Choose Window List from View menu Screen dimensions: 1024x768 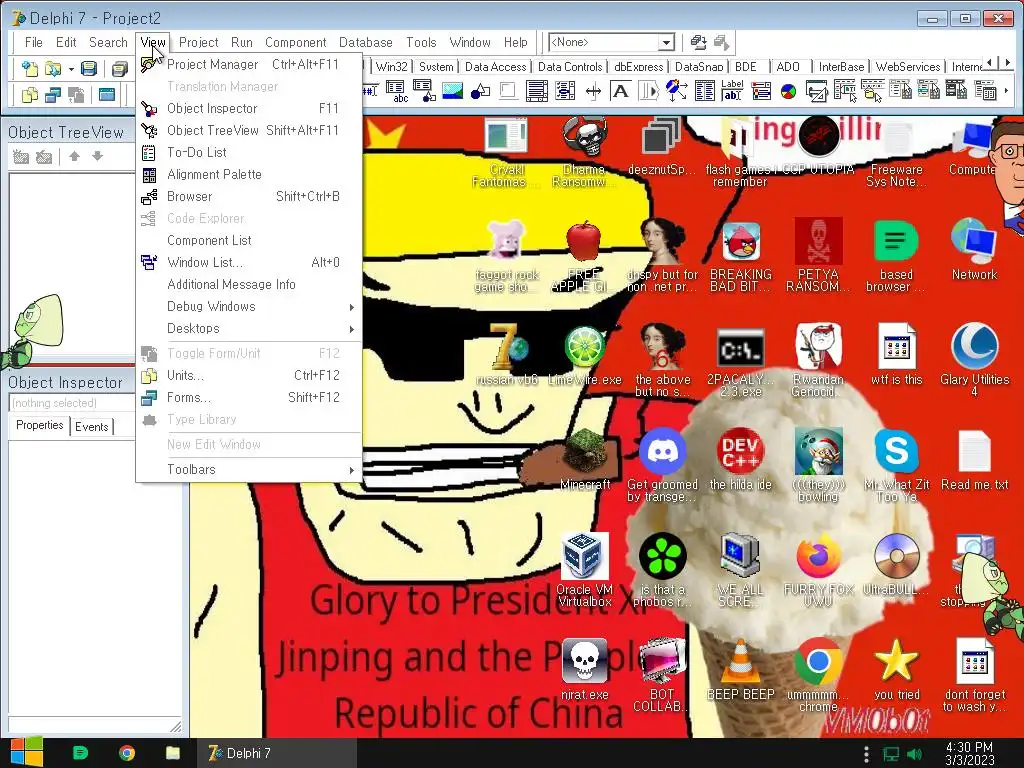pyautogui.click(x=251, y=263)
